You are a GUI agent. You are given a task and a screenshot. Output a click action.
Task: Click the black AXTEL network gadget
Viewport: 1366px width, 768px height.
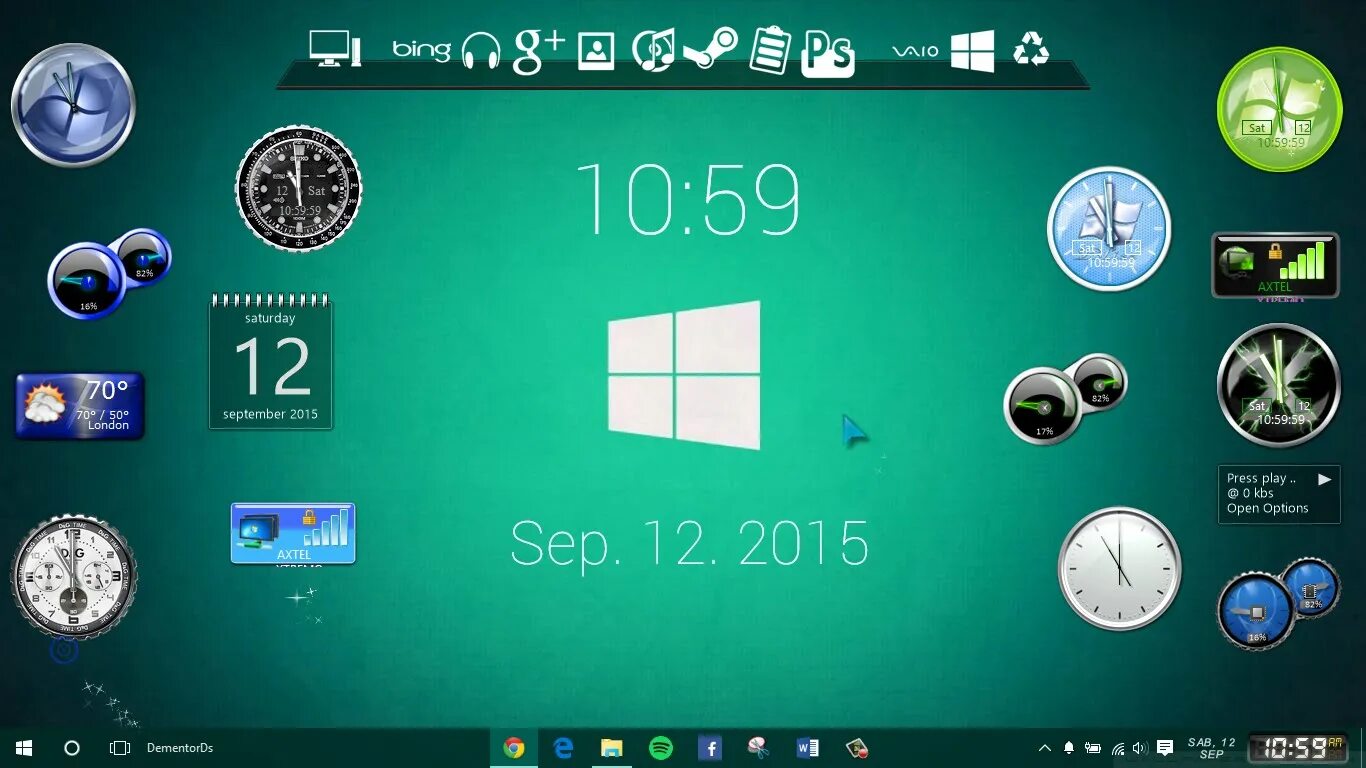pos(1275,265)
